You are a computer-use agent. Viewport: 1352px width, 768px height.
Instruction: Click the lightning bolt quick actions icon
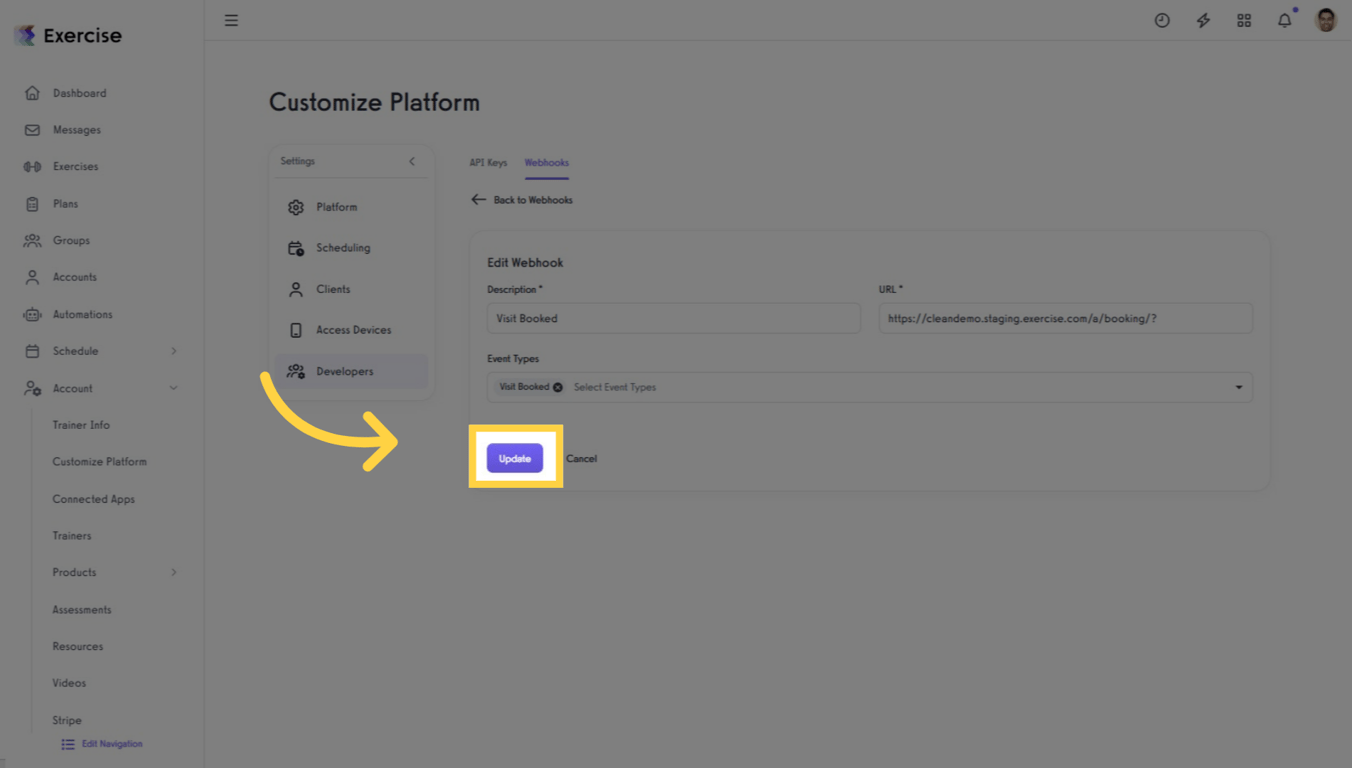[x=1203, y=20]
